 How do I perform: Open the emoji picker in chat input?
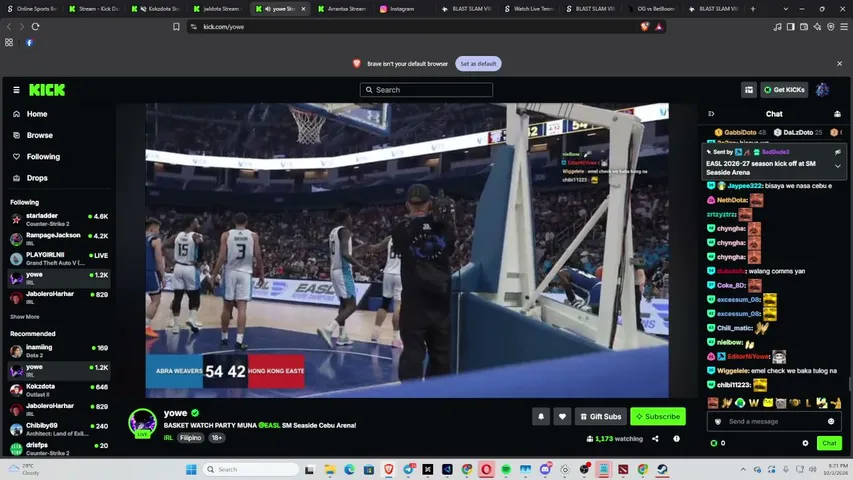831,421
